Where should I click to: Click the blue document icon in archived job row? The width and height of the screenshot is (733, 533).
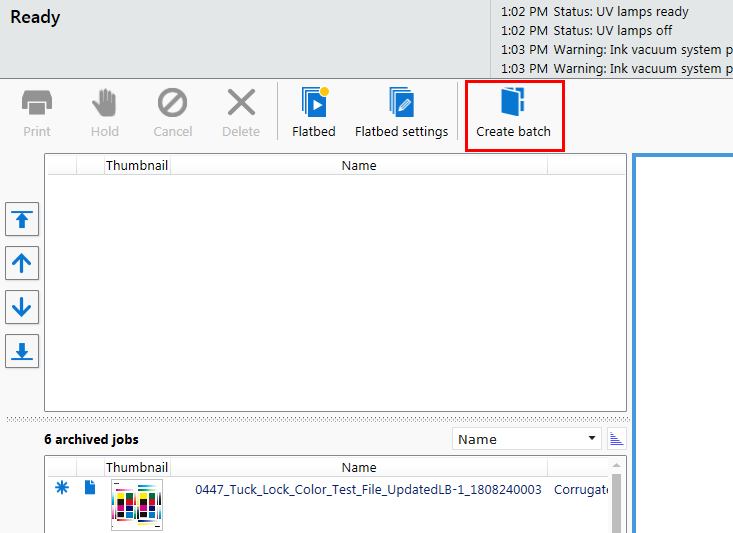90,488
